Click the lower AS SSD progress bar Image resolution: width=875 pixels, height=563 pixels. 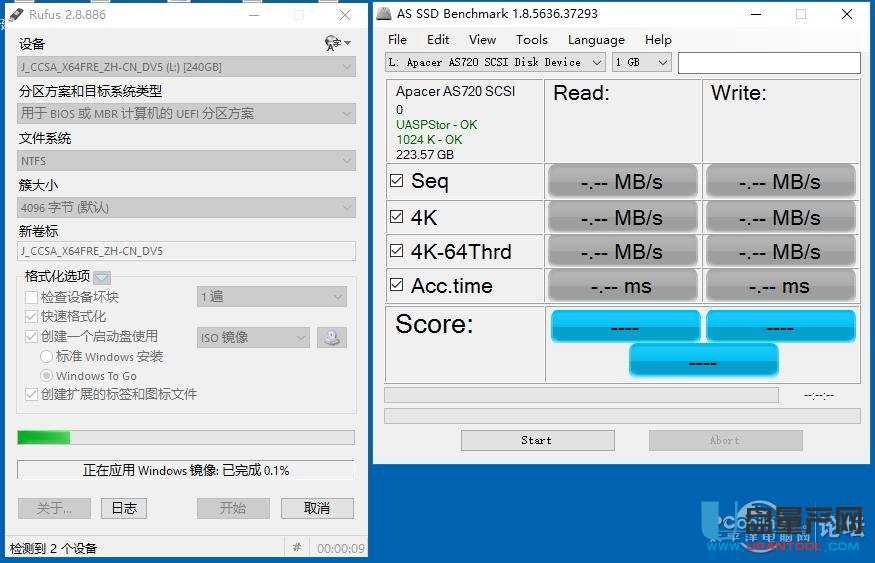pos(622,416)
